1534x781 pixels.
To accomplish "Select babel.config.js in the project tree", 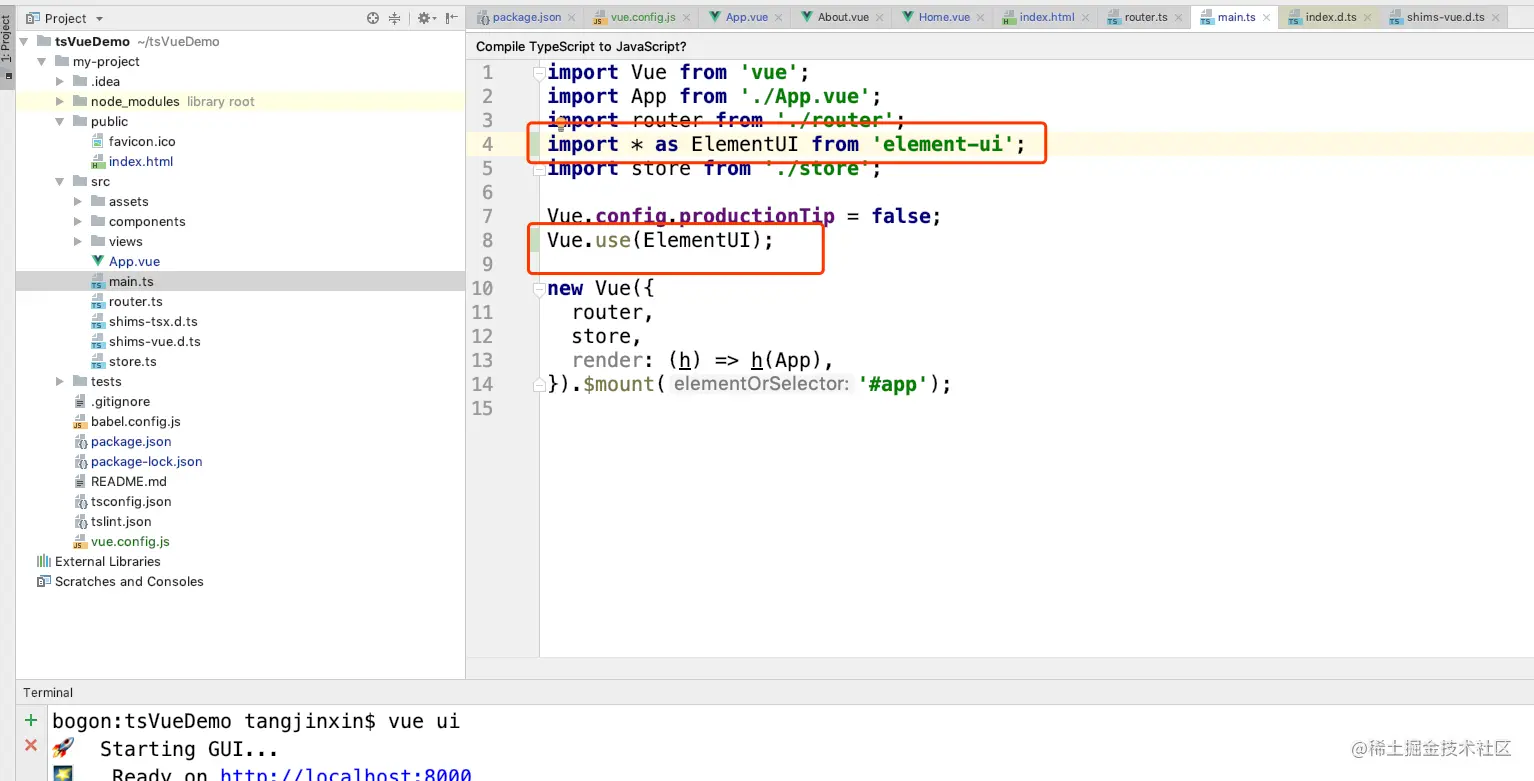I will pyautogui.click(x=136, y=422).
